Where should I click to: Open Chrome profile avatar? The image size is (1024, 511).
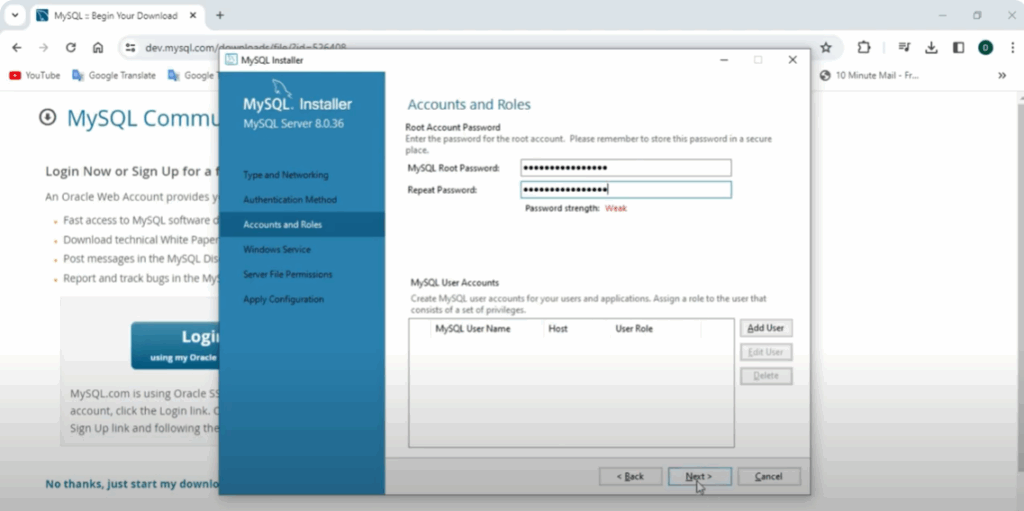pos(985,48)
